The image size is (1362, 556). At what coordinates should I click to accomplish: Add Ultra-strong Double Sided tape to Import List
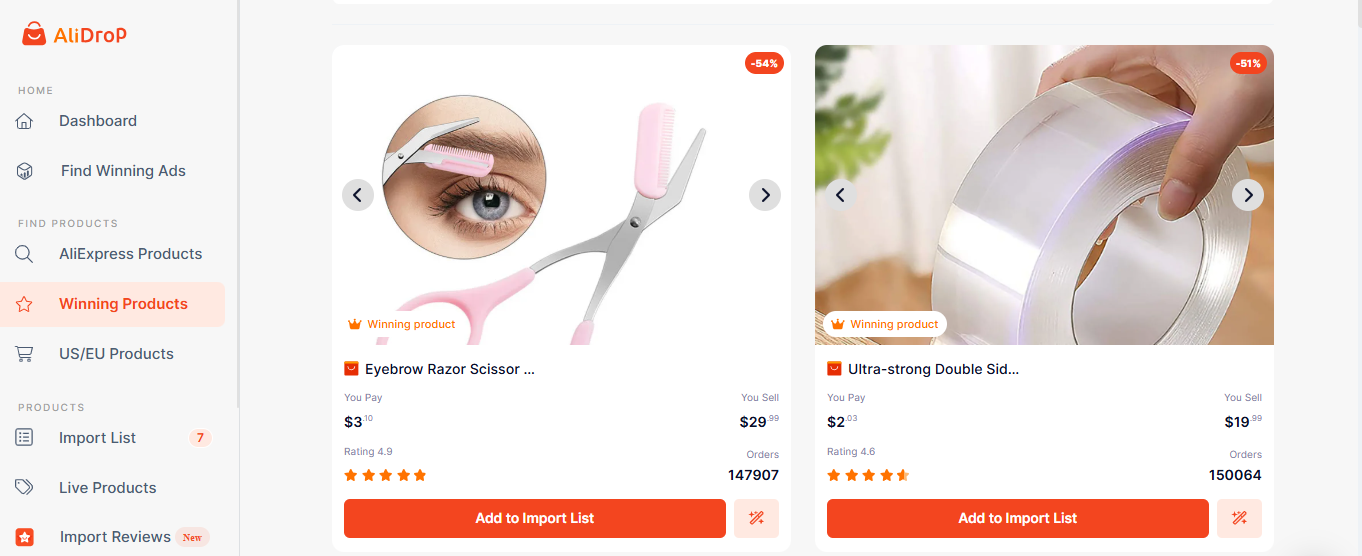(1018, 518)
